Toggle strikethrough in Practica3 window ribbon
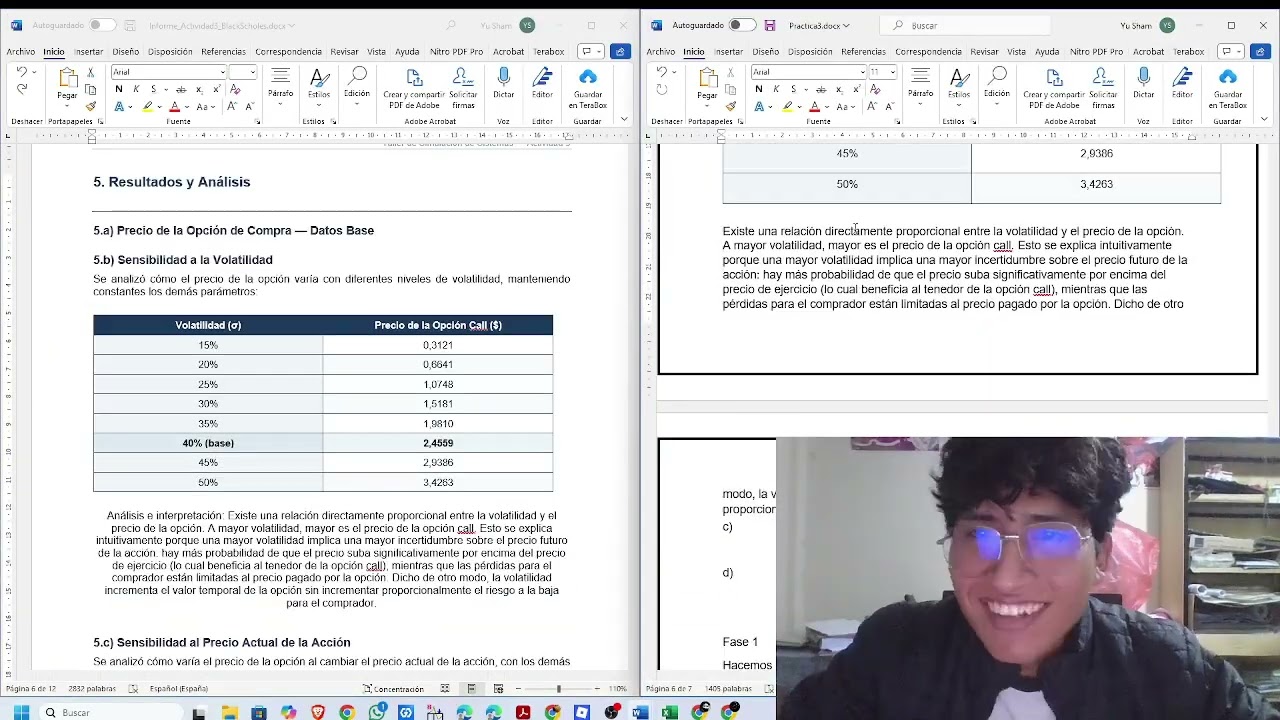Image resolution: width=1280 pixels, height=720 pixels. coord(821,90)
